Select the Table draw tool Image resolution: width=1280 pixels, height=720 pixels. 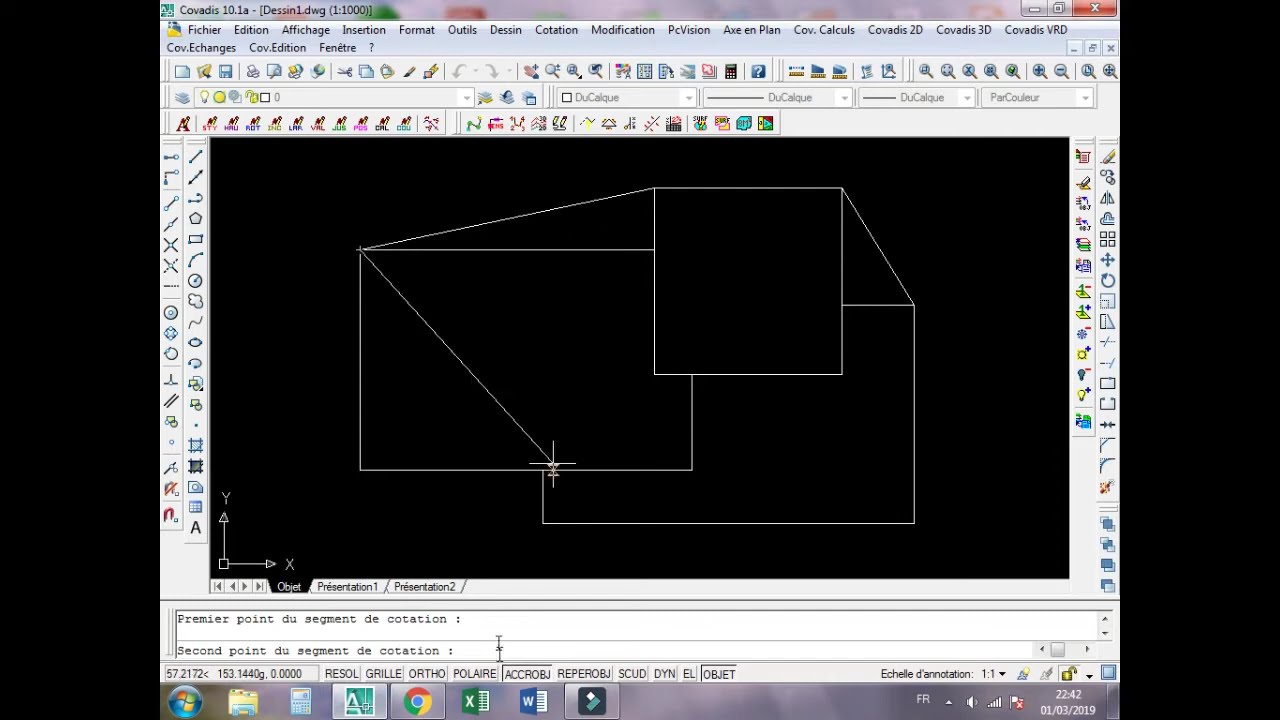click(x=195, y=507)
